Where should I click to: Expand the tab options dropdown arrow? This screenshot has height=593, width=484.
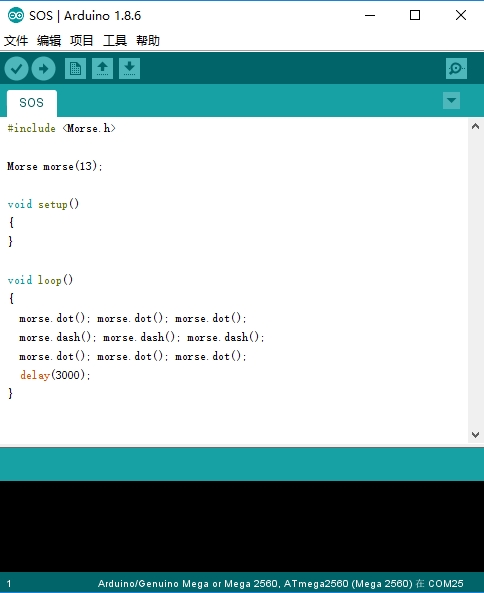(x=451, y=101)
